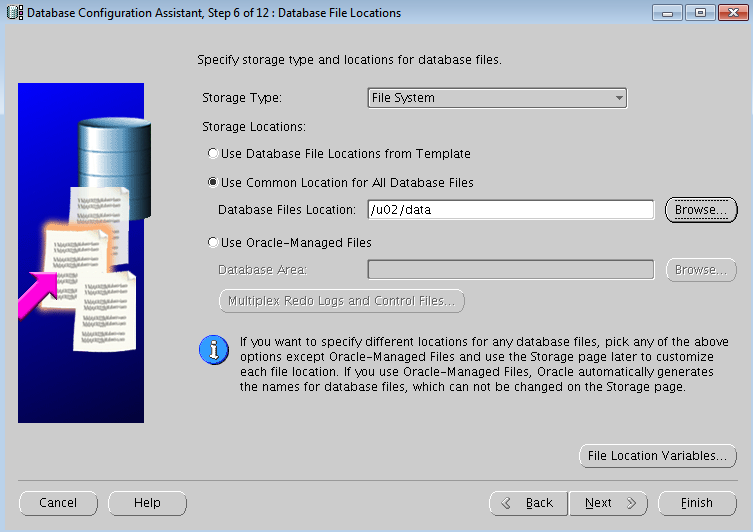Click the Finish button
Viewport: 753px width, 532px height.
697,503
